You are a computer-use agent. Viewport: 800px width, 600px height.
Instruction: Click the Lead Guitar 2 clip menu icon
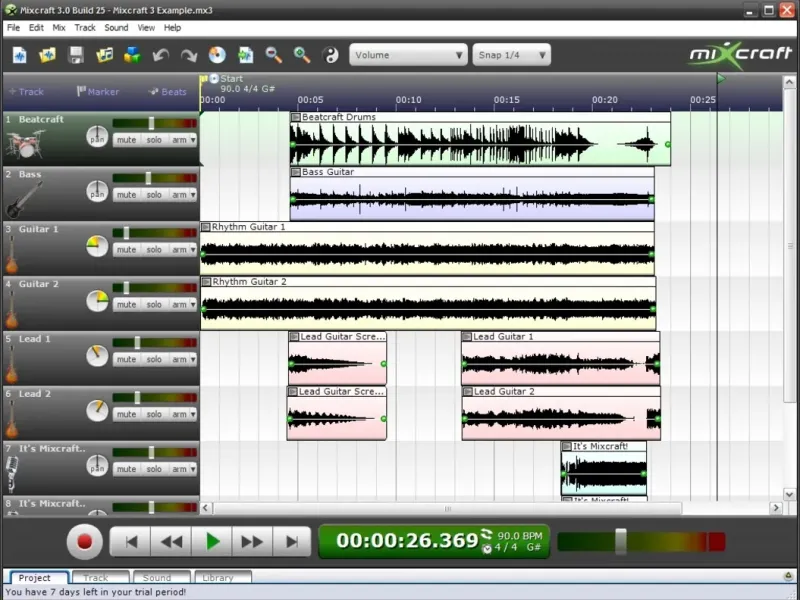tap(467, 392)
